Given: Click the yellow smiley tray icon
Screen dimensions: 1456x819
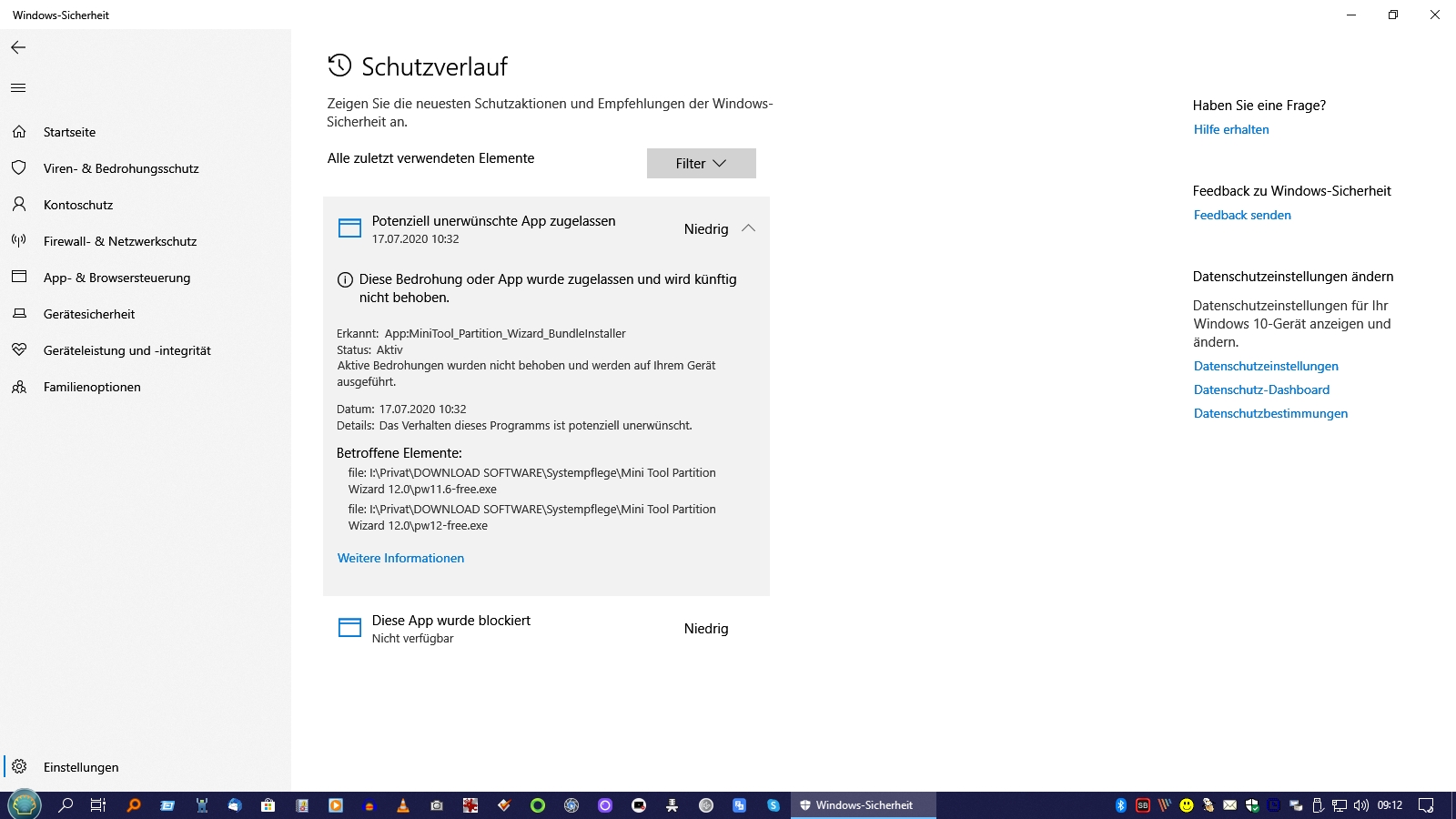Looking at the screenshot, I should pyautogui.click(x=1187, y=805).
